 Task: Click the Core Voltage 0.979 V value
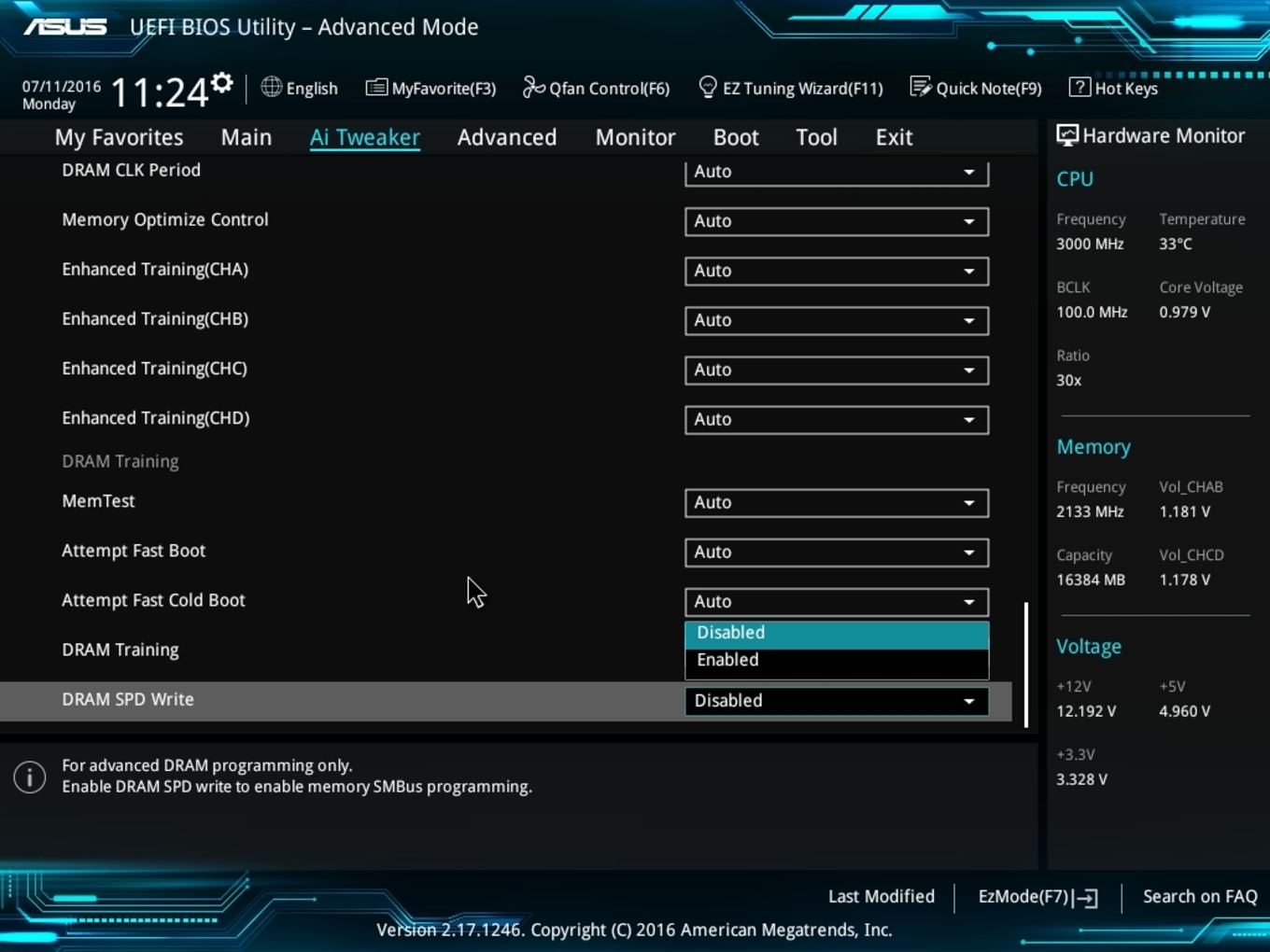(1185, 312)
